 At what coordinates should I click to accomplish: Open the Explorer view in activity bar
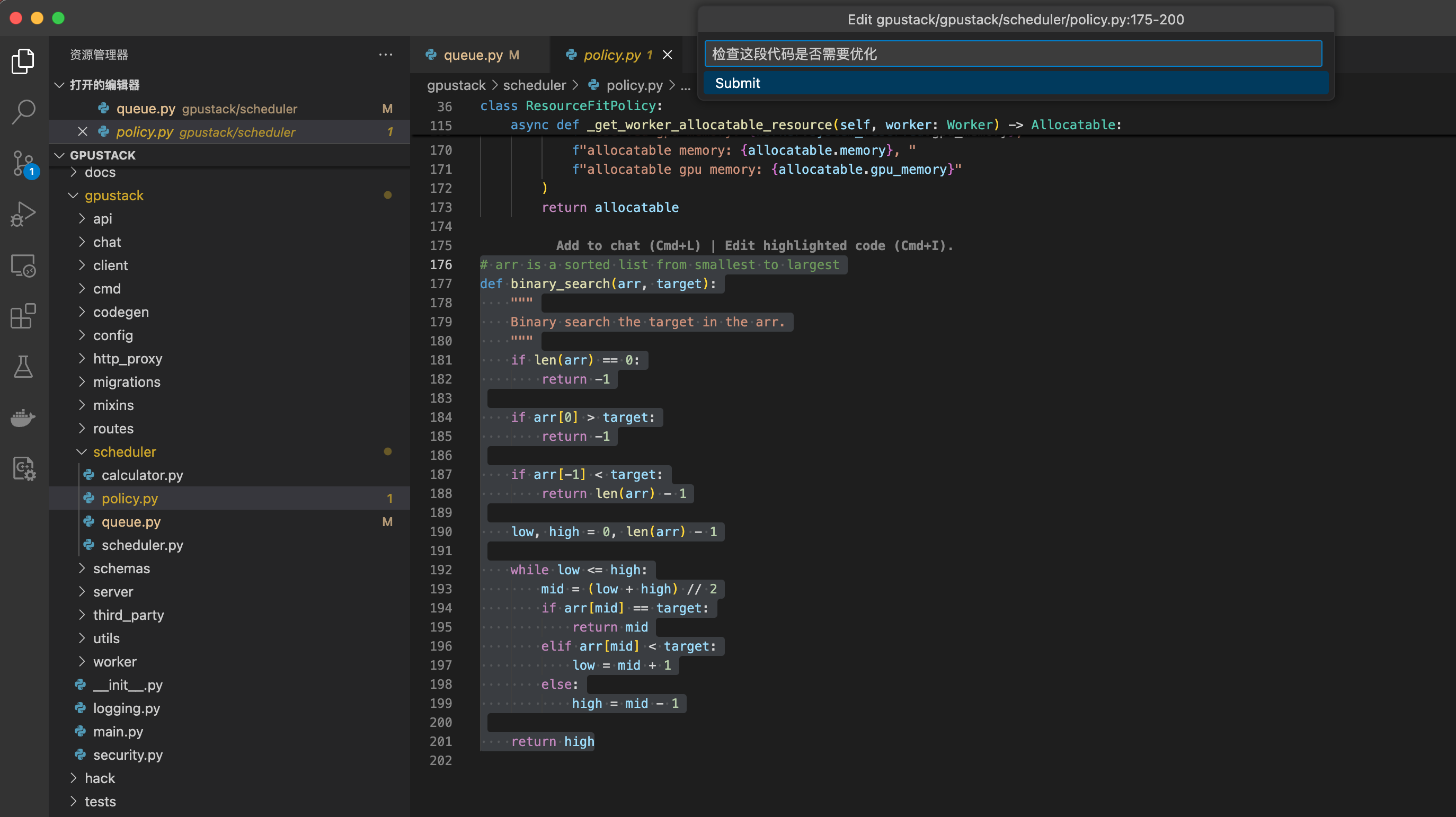(x=23, y=61)
